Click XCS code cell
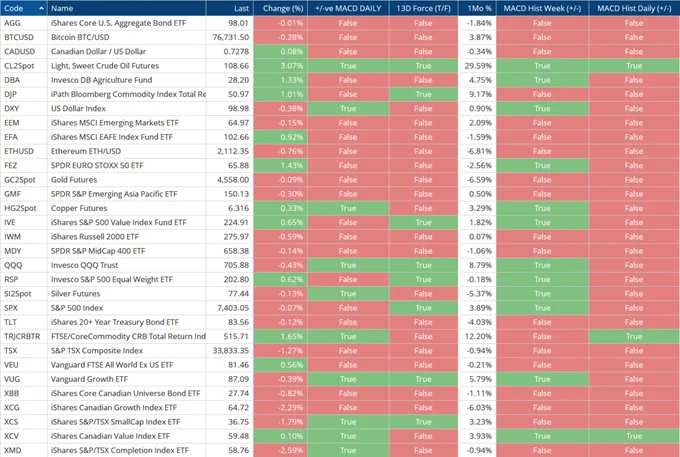The image size is (680, 457). [x=24, y=422]
